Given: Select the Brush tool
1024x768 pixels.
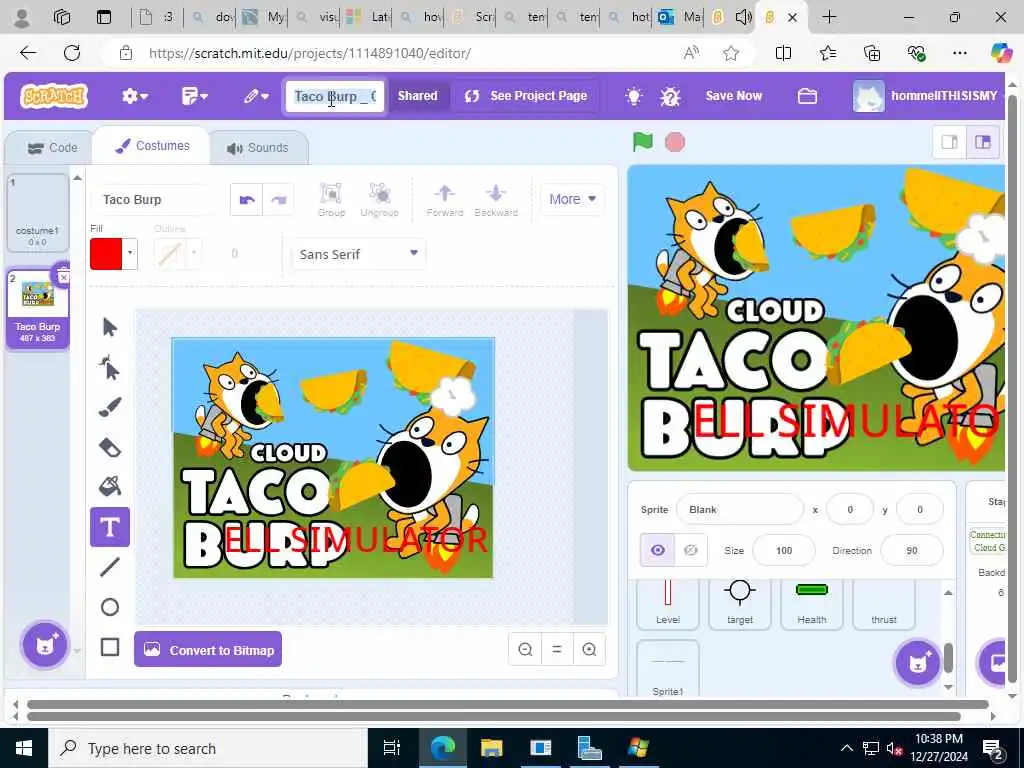Looking at the screenshot, I should (110, 408).
